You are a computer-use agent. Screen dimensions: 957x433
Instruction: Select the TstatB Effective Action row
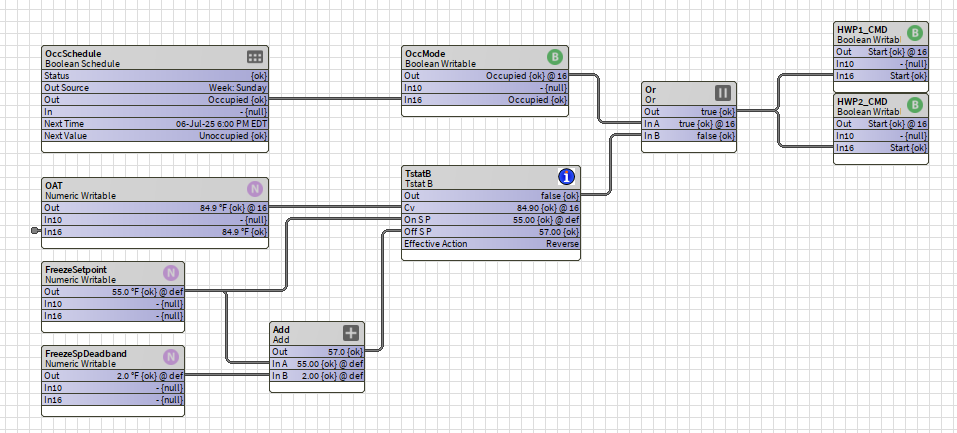pos(490,244)
